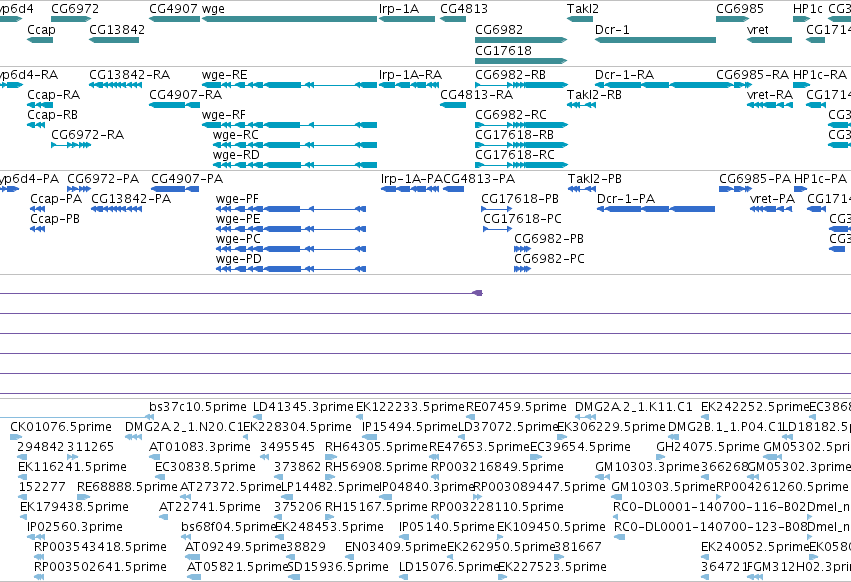The image size is (851, 582).
Task: Select the CG17618-PB protein label
Action: tap(520, 199)
